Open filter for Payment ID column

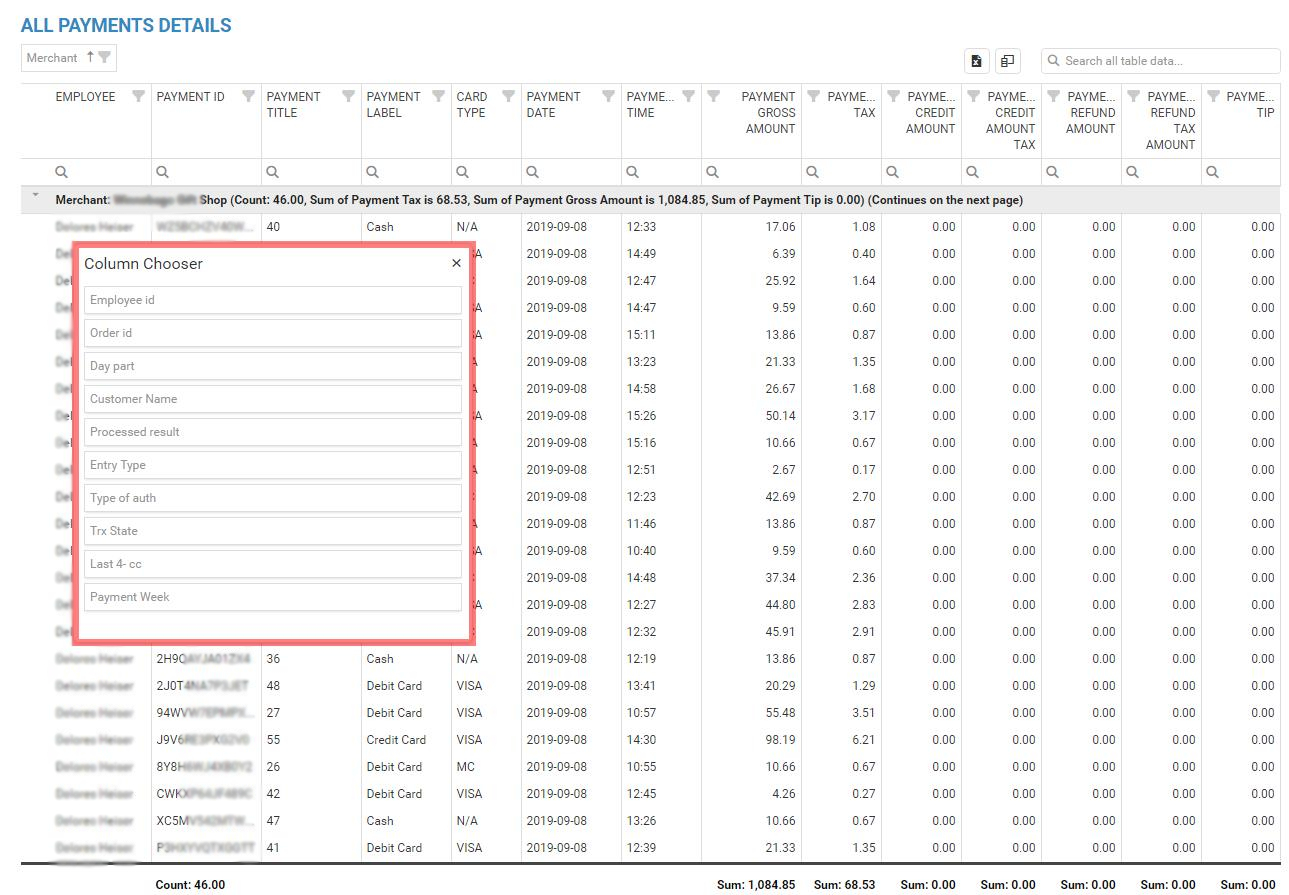pos(249,97)
